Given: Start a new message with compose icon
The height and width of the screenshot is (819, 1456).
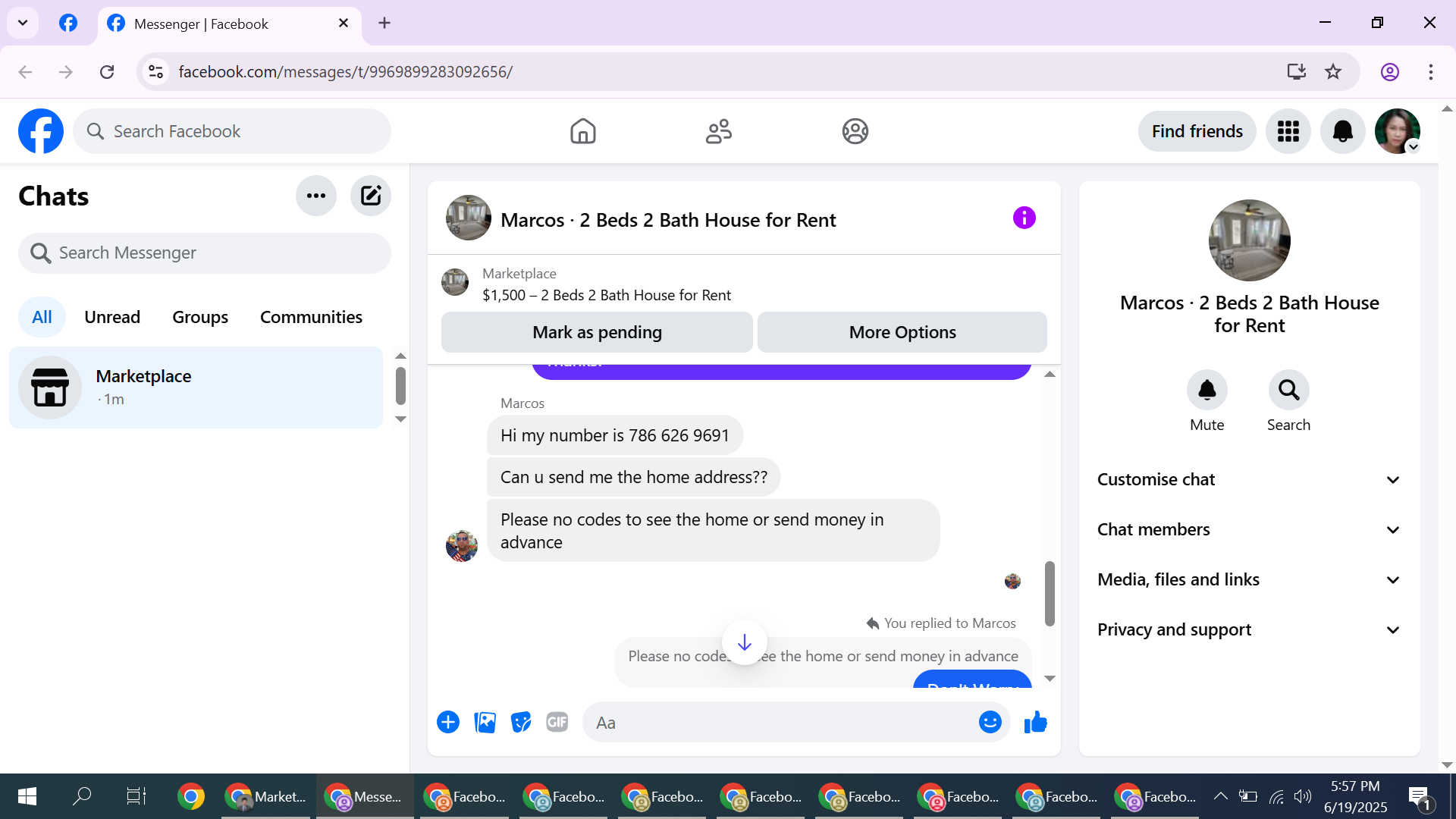Looking at the screenshot, I should (371, 196).
